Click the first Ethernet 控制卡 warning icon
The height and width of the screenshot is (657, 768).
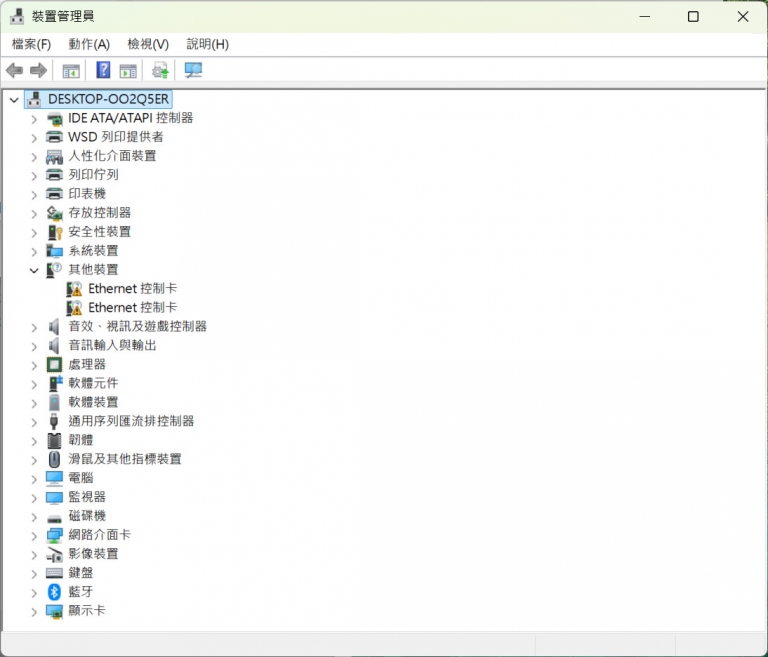click(74, 289)
